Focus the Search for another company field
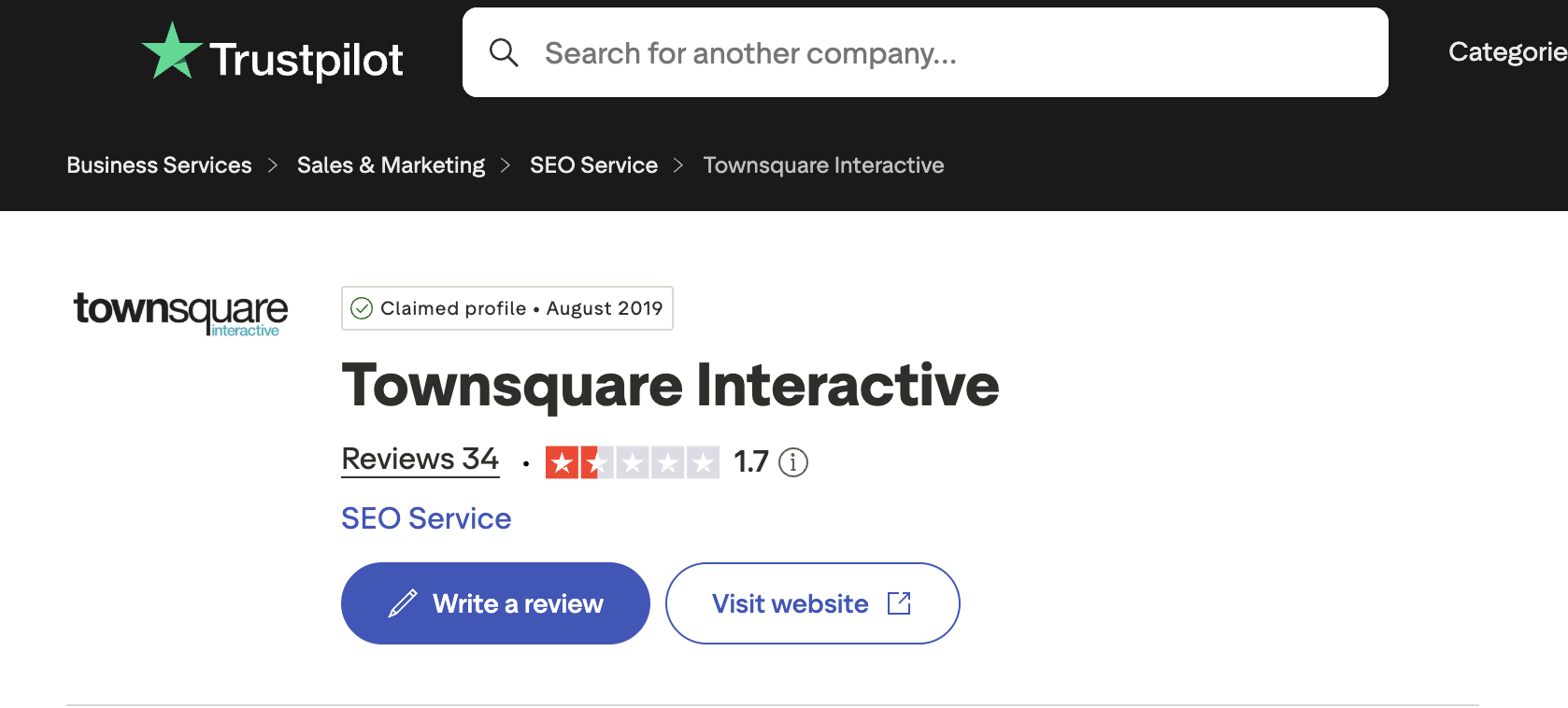This screenshot has width=1568, height=708. click(925, 52)
